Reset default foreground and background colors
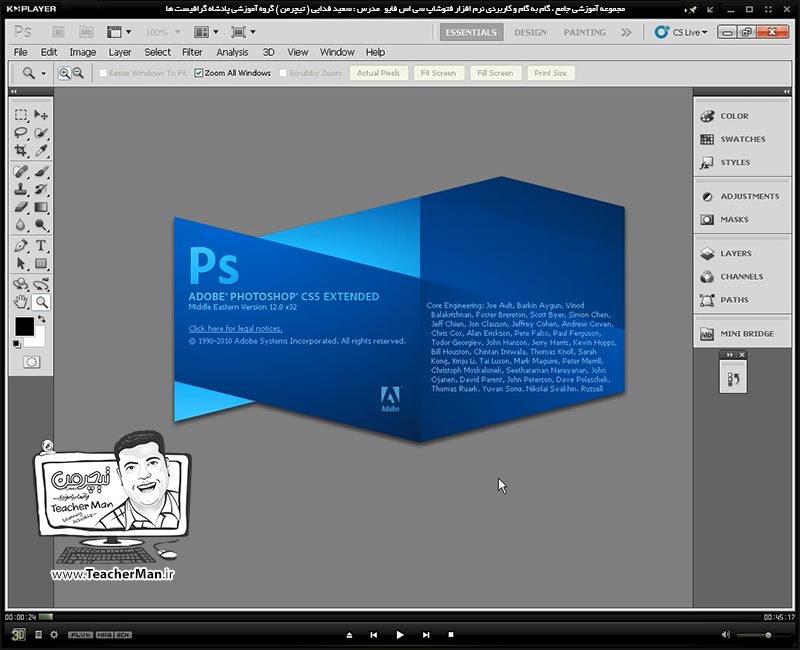The image size is (800, 650). coord(17,344)
